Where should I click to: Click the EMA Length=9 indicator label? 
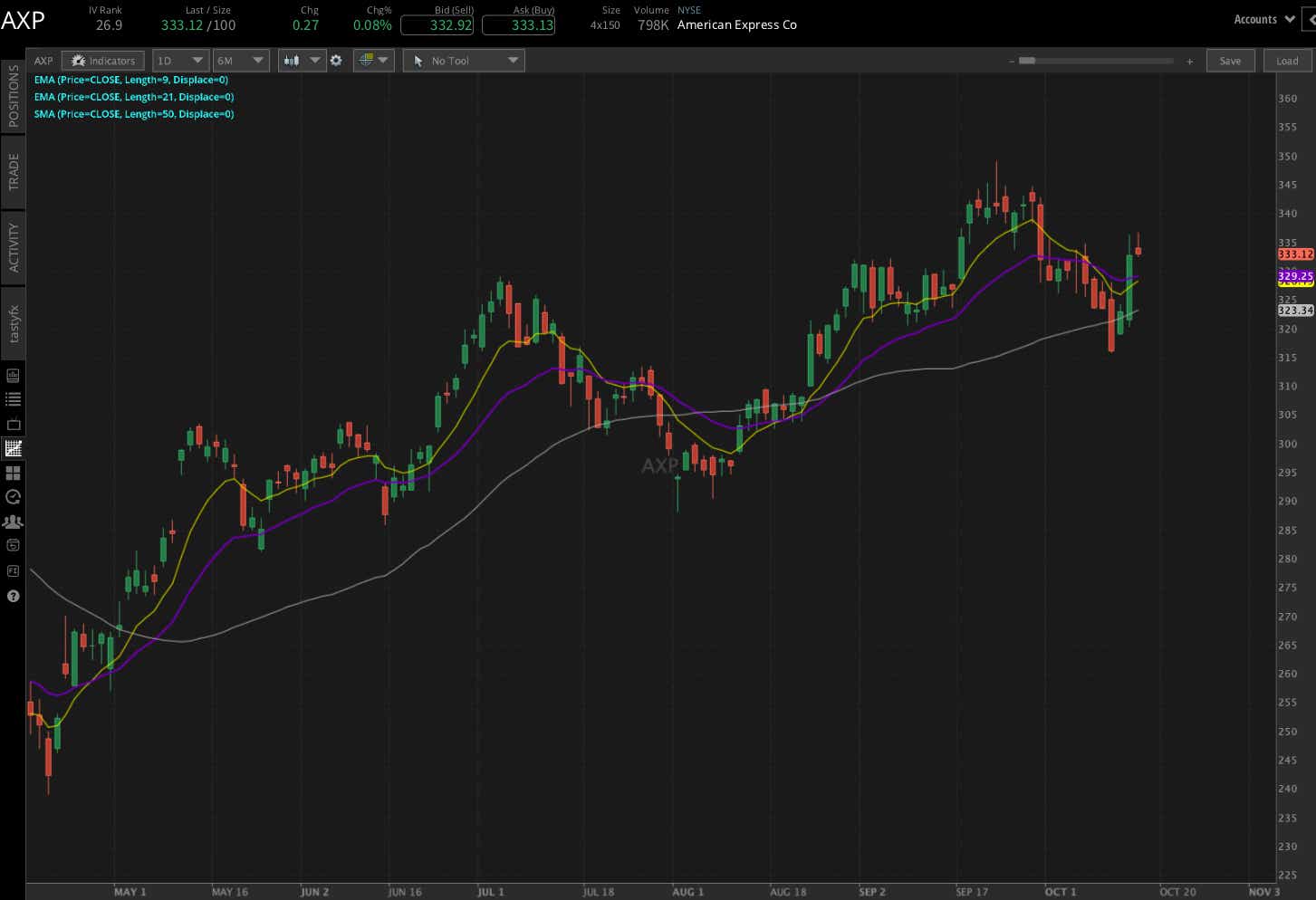(x=130, y=80)
